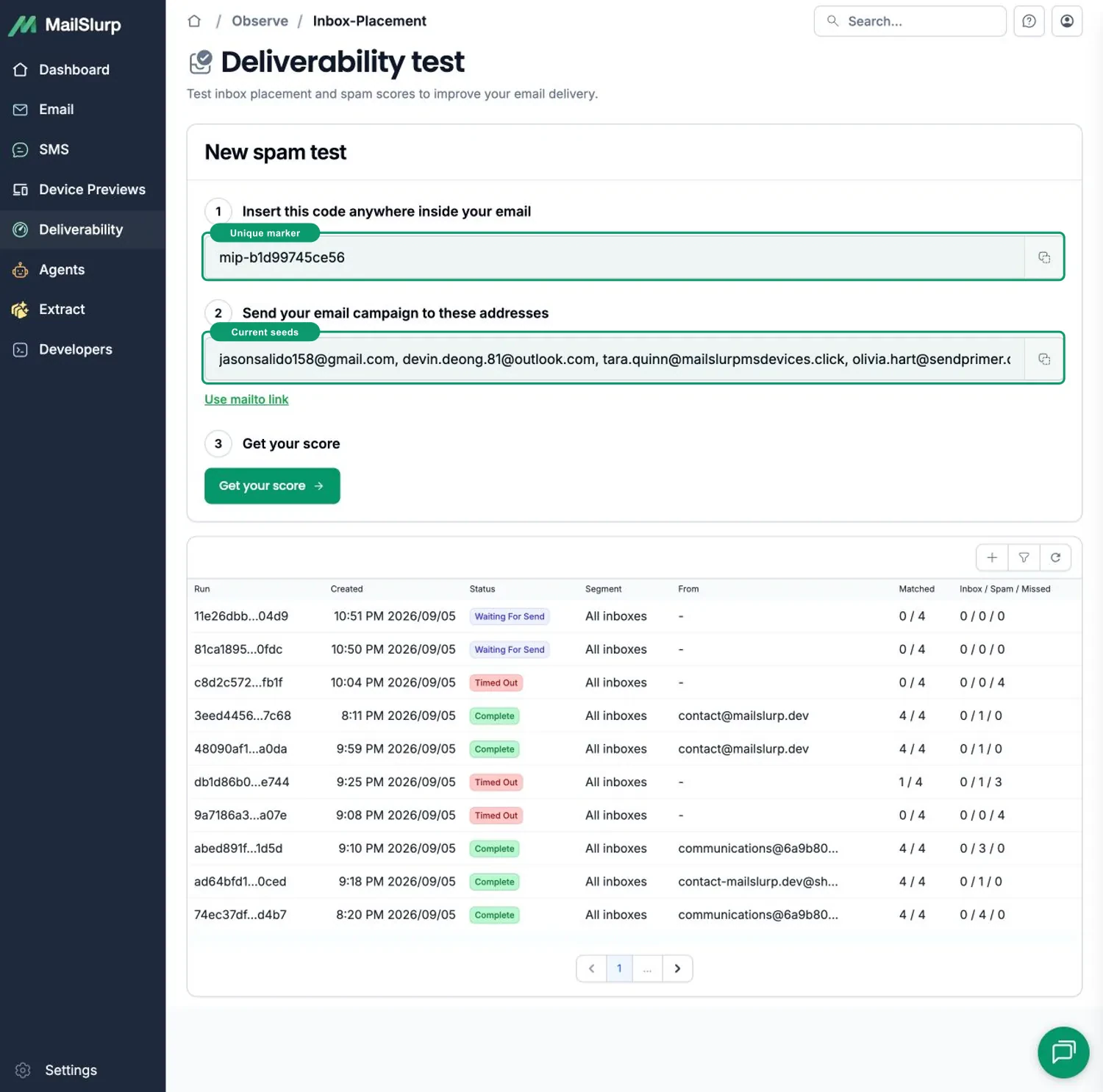Click the Developers terminal icon
Viewport: 1103px width, 1092px height.
click(21, 350)
